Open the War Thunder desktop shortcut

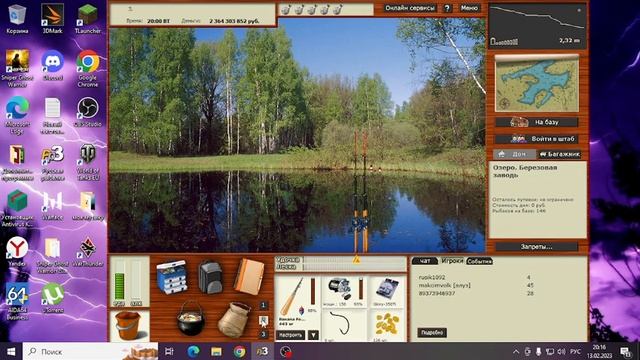(88, 251)
